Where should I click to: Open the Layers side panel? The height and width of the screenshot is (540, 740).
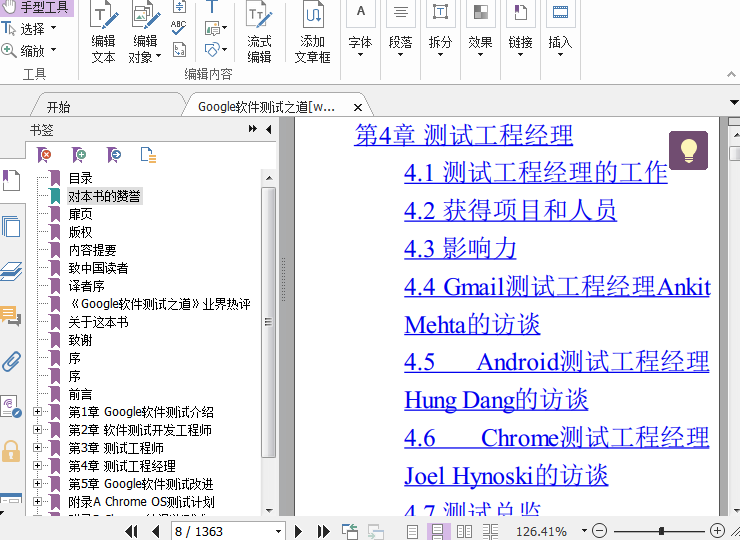(x=11, y=271)
